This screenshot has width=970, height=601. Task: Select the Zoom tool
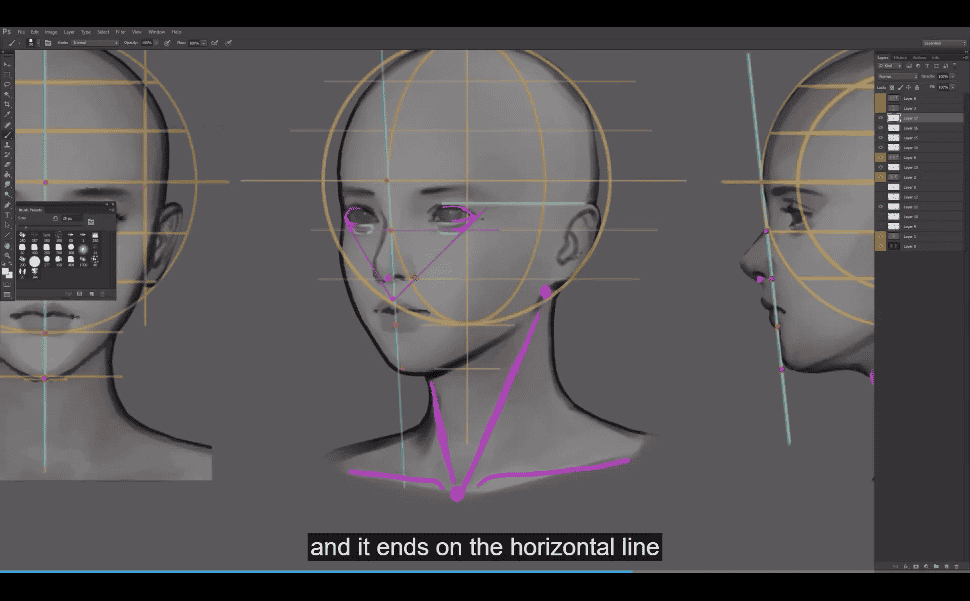pos(7,255)
